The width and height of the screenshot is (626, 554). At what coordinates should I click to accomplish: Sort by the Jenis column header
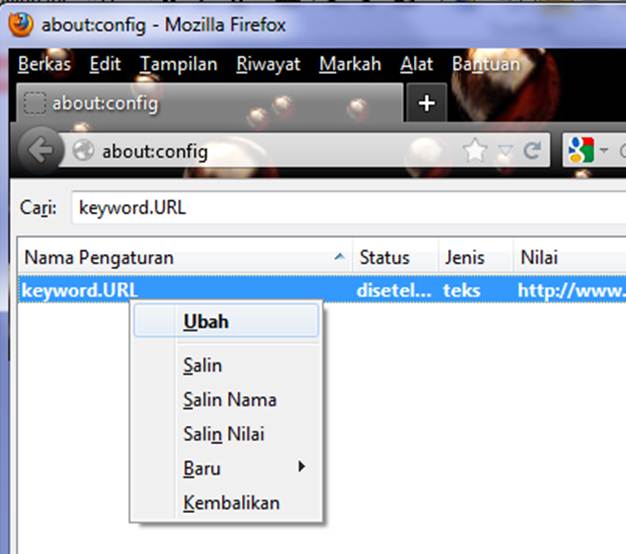pos(476,257)
